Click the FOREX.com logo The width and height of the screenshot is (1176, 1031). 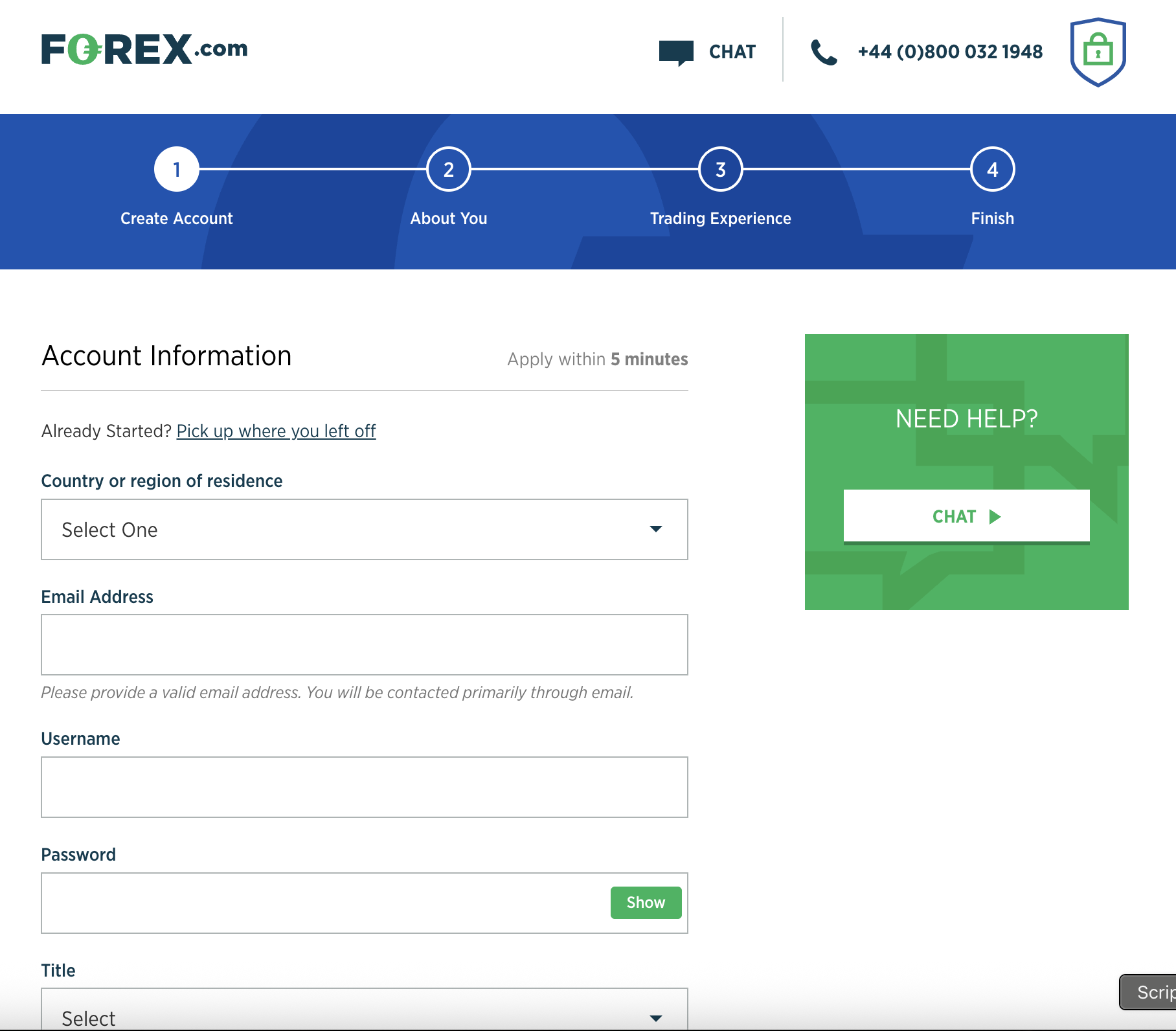[x=144, y=49]
